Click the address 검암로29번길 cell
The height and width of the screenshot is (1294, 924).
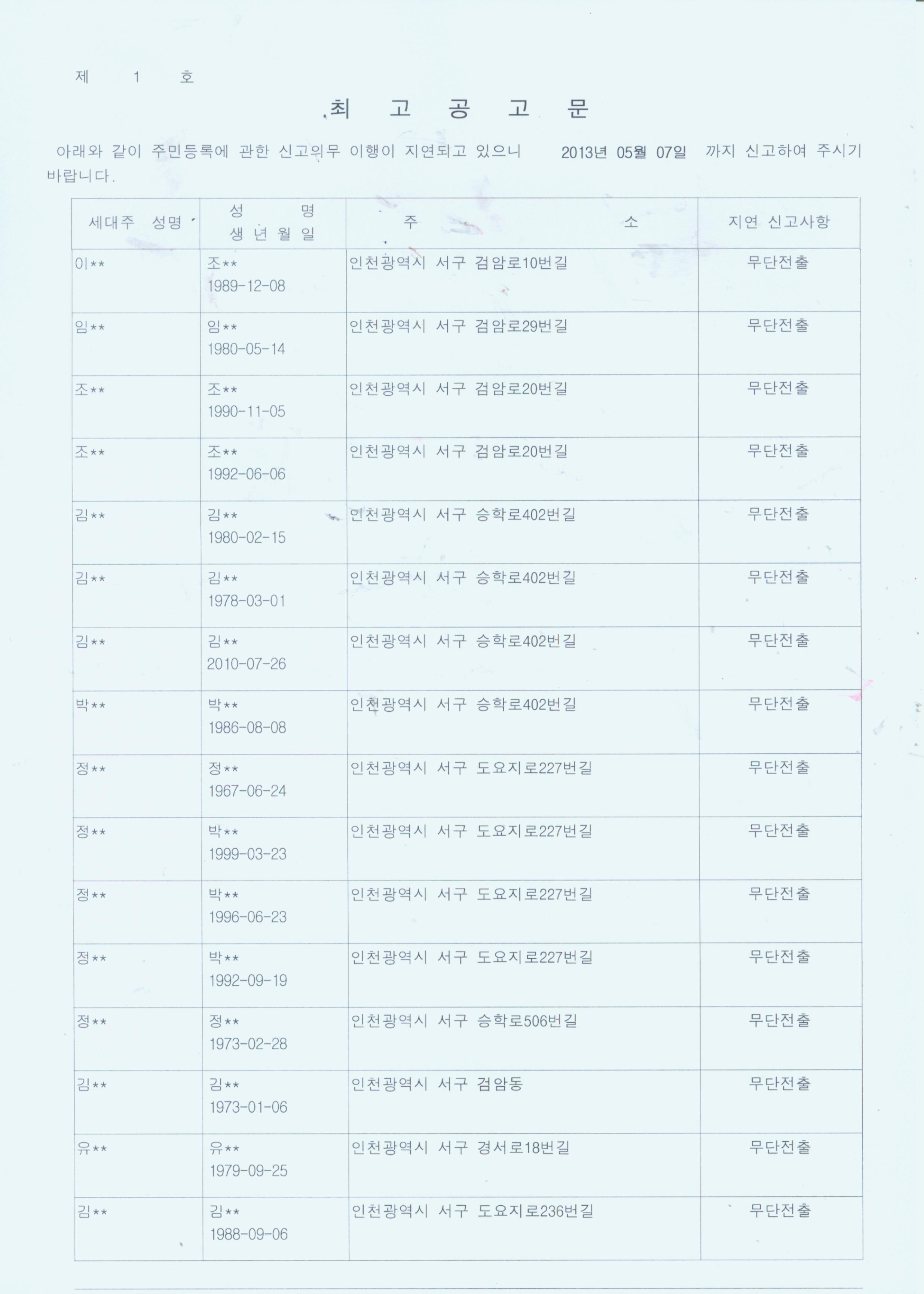click(522, 343)
